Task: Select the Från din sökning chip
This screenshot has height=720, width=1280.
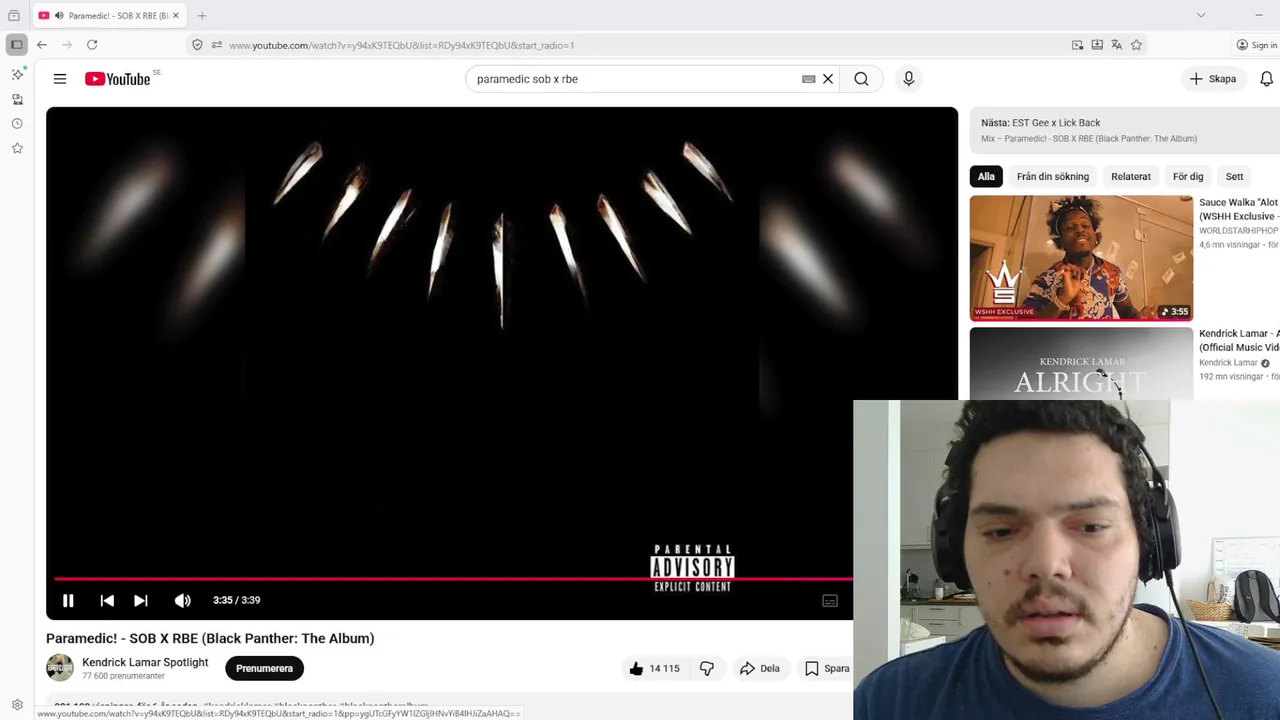Action: [1053, 176]
